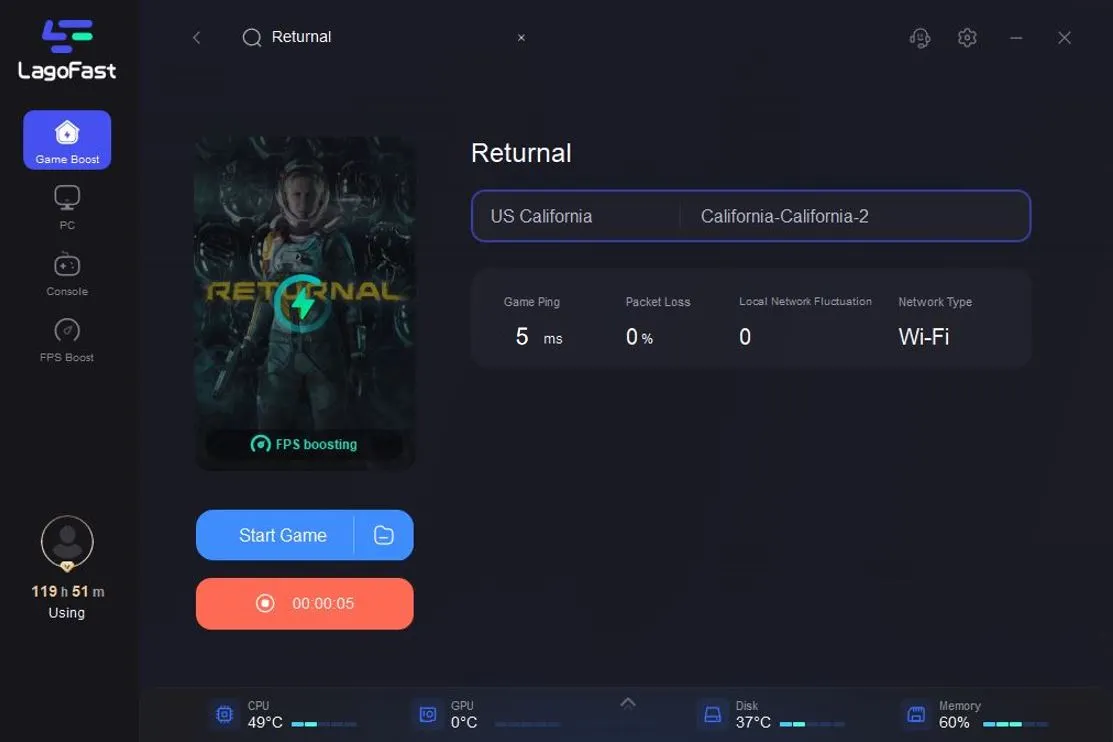Click the user avatar icon
Screen dimensions: 1113x742
[x=67, y=542]
